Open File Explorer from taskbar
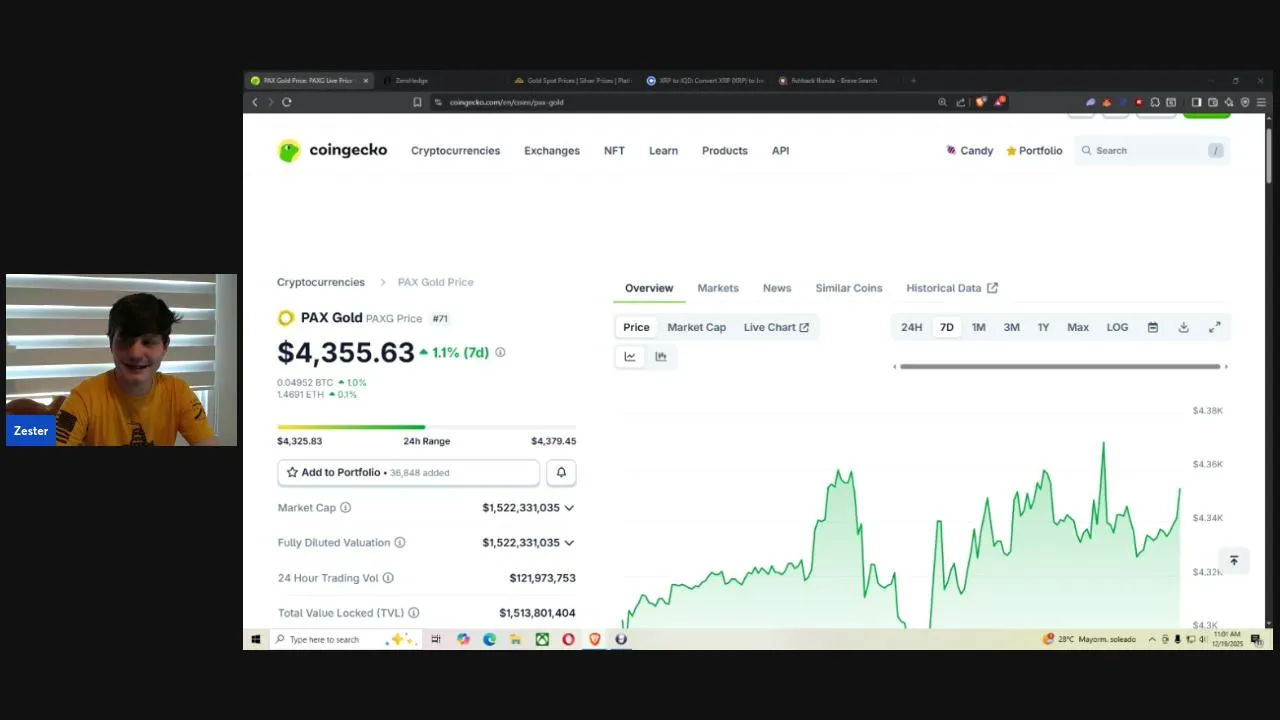1280x720 pixels. pos(515,639)
